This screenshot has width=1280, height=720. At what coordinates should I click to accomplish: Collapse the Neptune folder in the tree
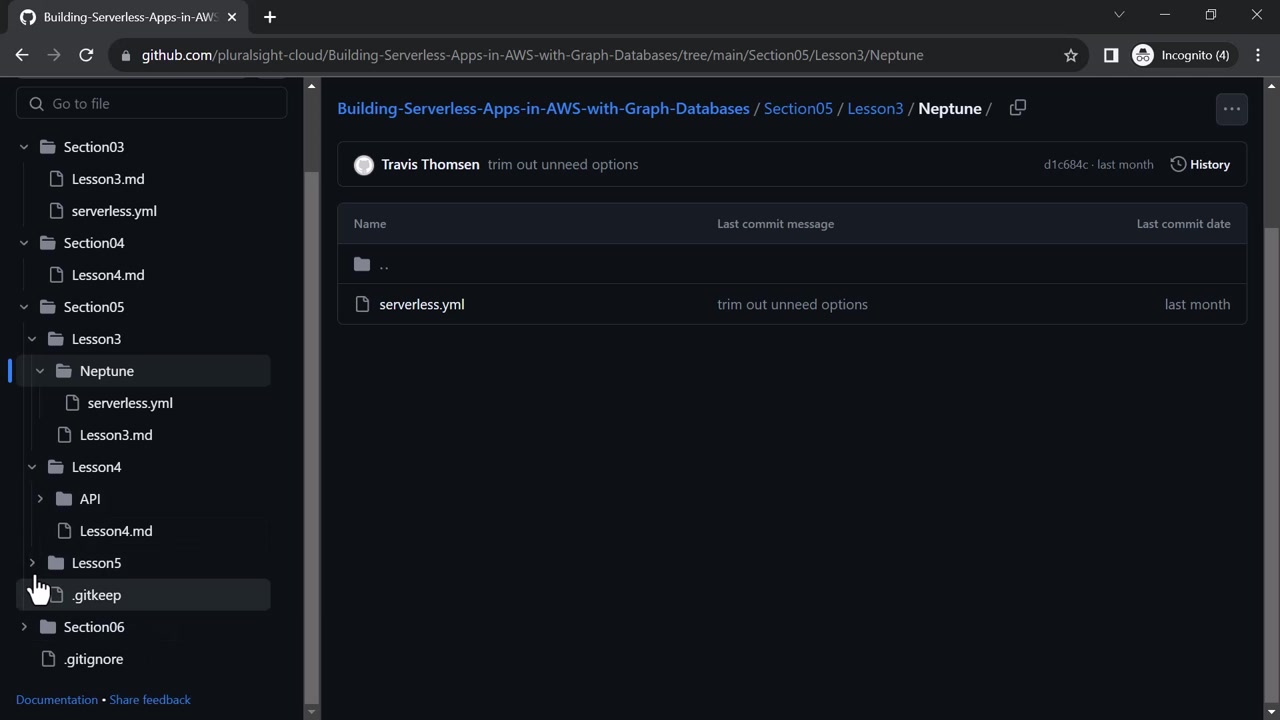point(40,371)
